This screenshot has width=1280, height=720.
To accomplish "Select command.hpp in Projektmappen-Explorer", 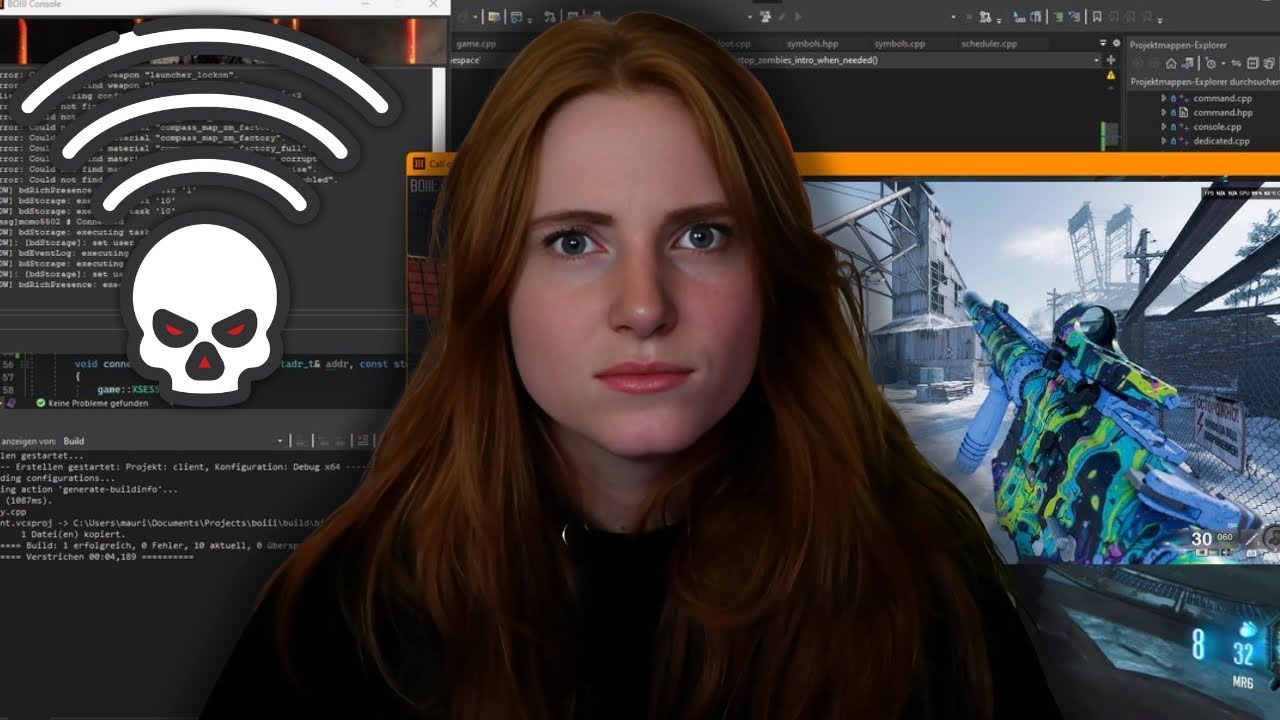I will click(x=1223, y=113).
